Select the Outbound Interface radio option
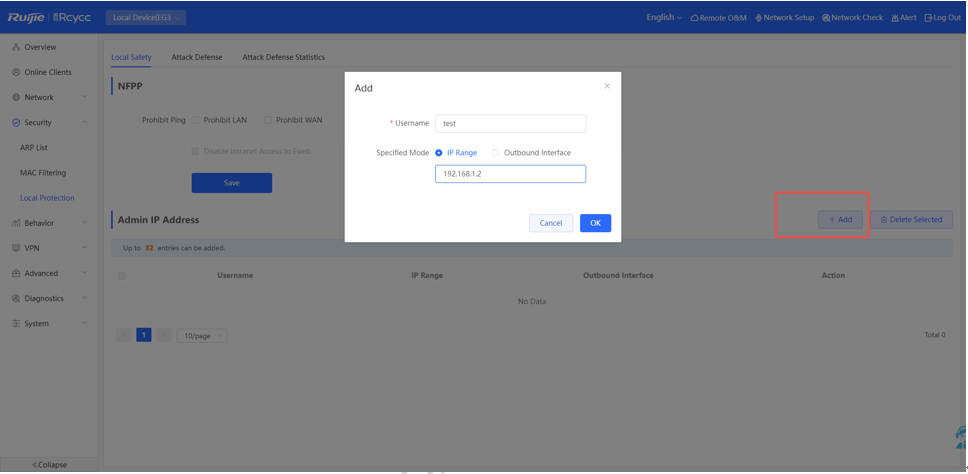This screenshot has width=968, height=474. pyautogui.click(x=496, y=153)
